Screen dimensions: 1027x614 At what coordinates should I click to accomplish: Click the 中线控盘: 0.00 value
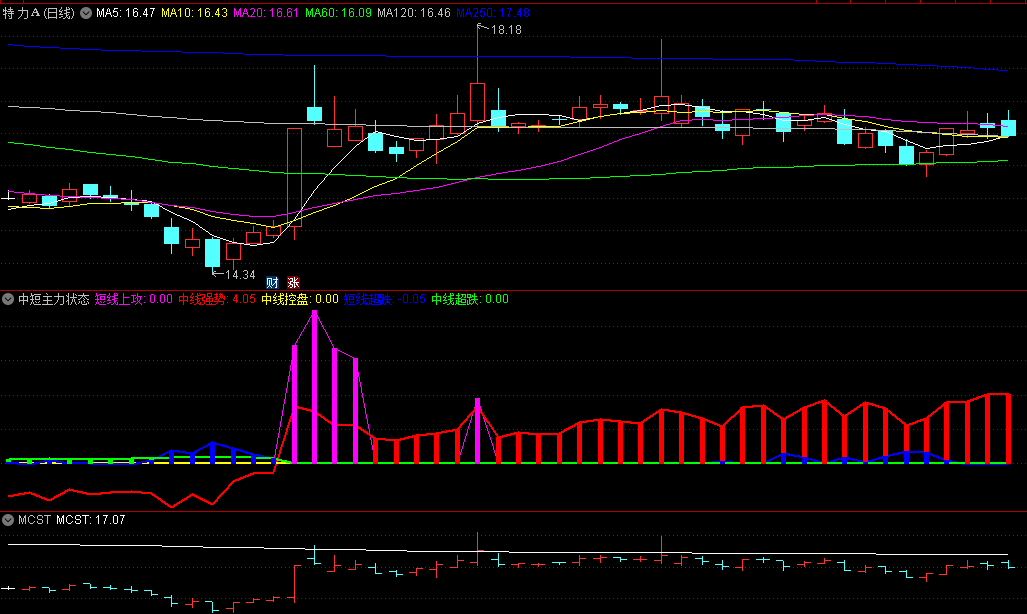pos(300,299)
